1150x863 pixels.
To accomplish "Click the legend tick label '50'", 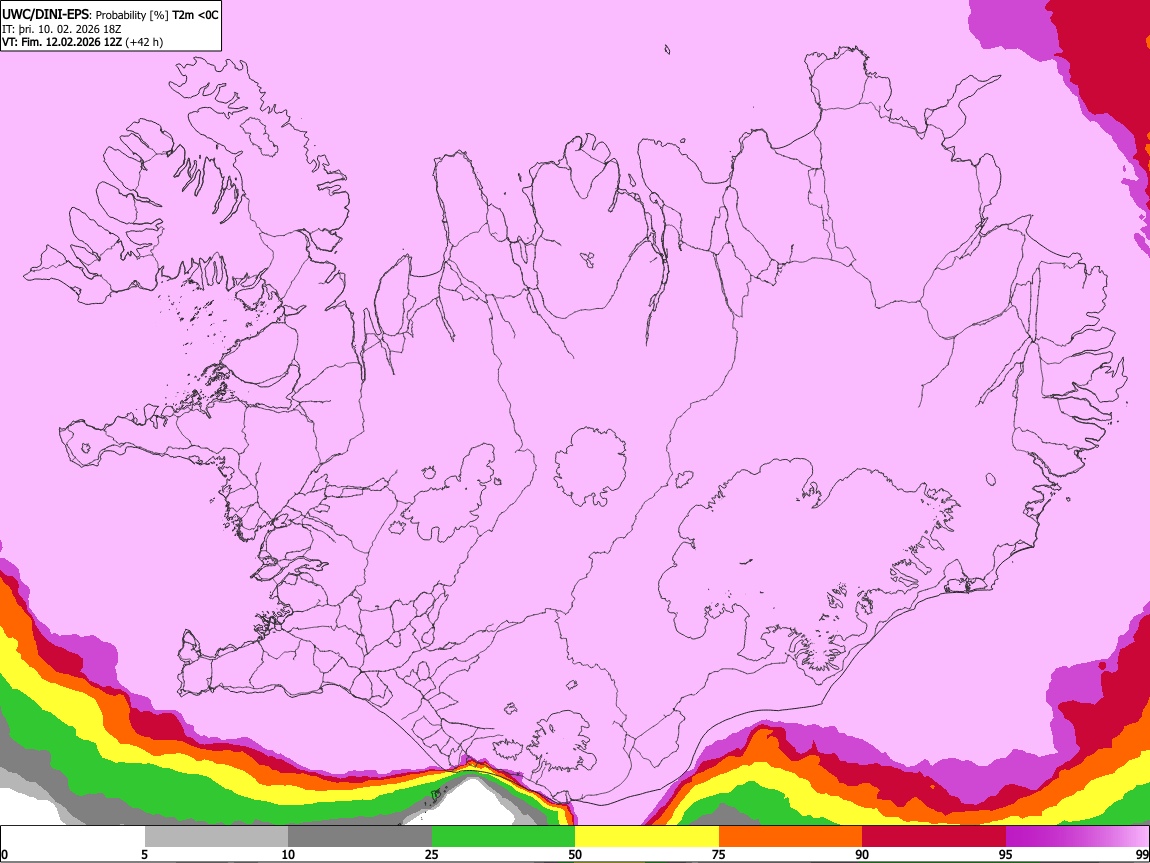I will 575,854.
